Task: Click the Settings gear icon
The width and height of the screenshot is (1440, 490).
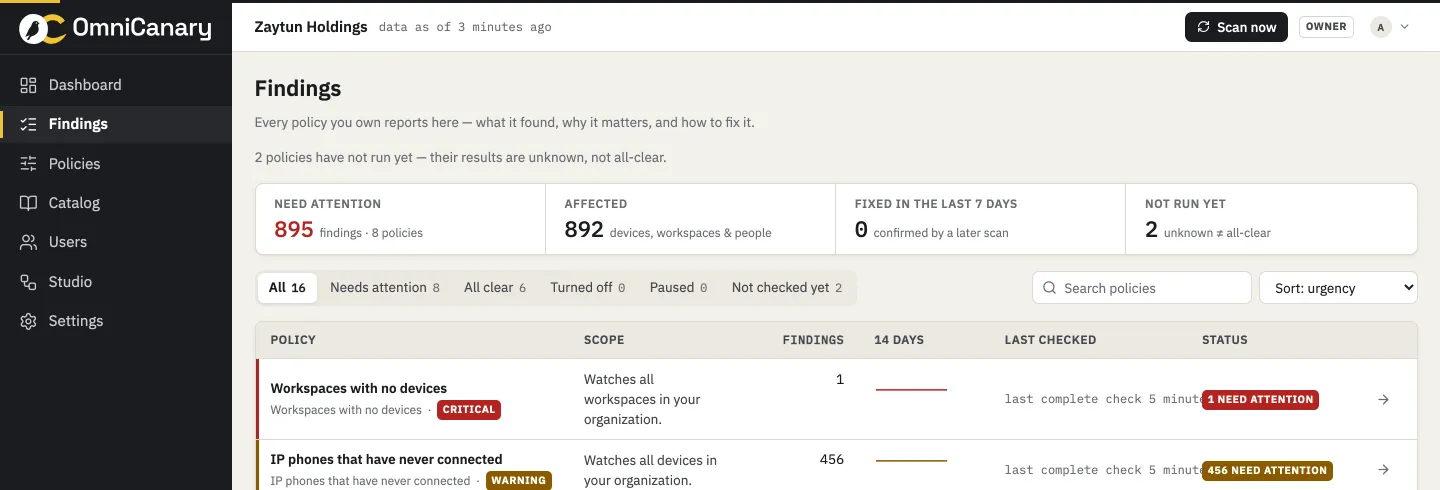Action: [29, 321]
